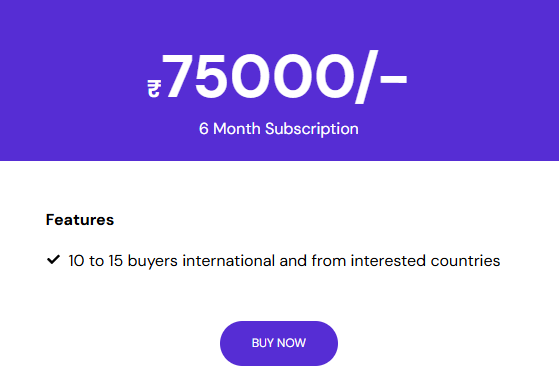
Task: Click the Features heading
Action: click(80, 220)
